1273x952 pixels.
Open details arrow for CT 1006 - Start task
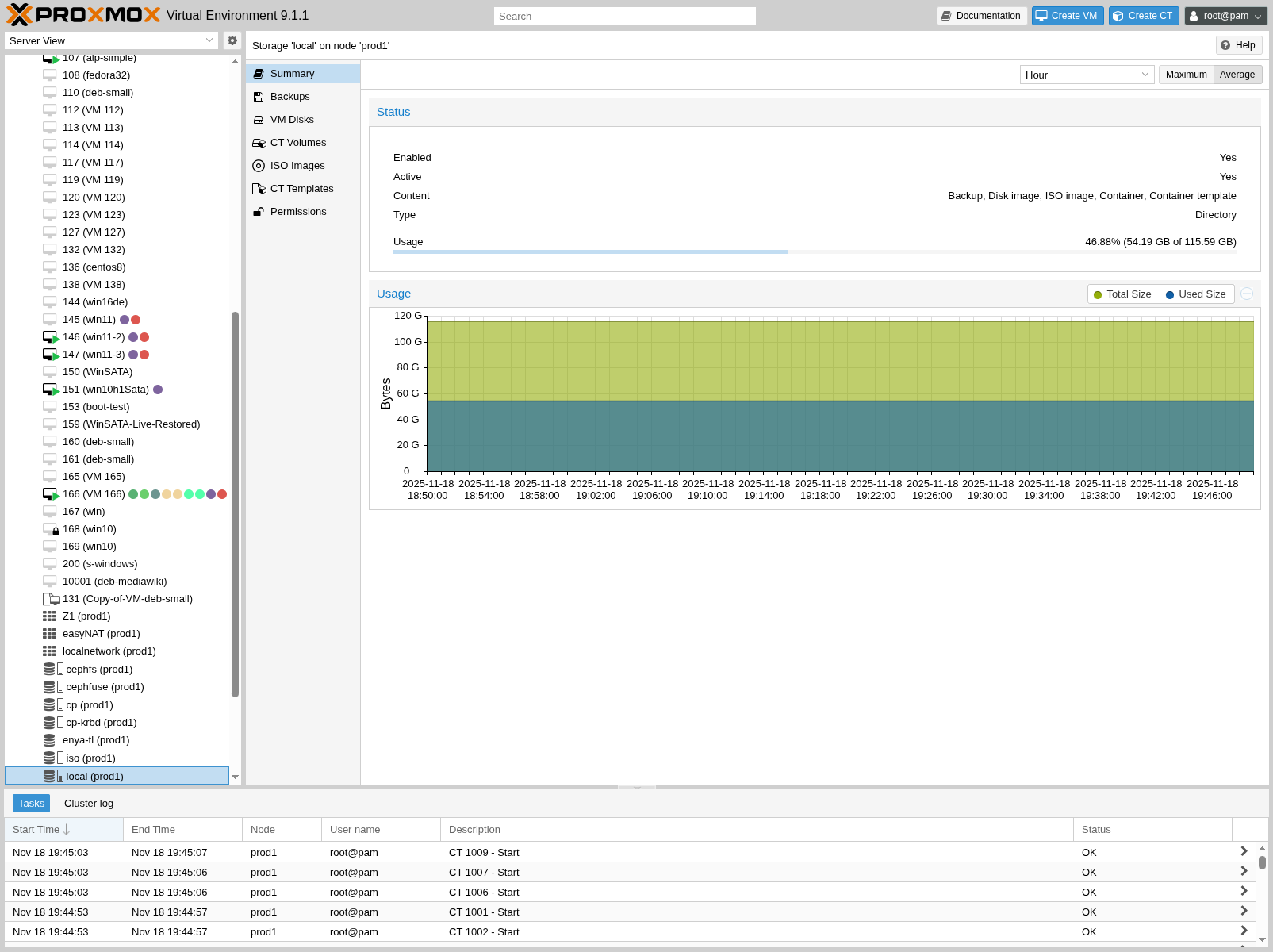pyautogui.click(x=1244, y=891)
